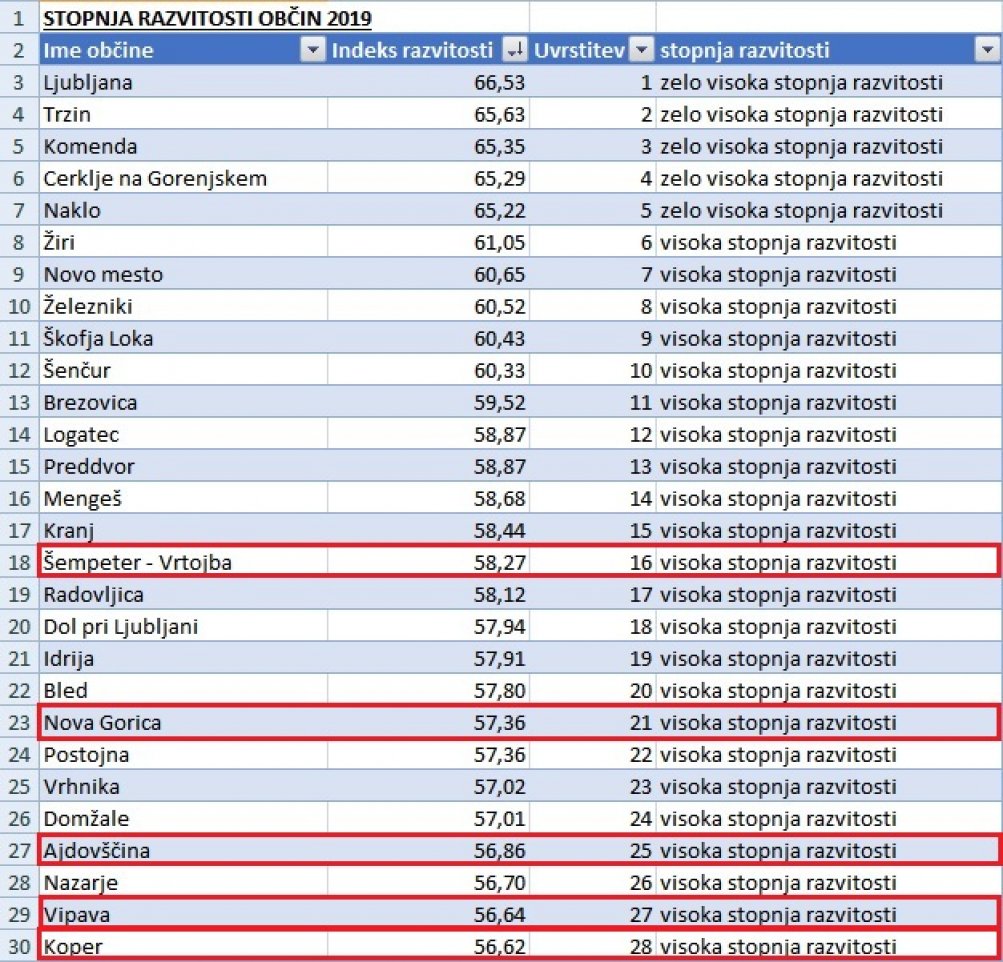This screenshot has height=962, width=1003.
Task: Click the cell containing Radovljica
Action: [184, 594]
